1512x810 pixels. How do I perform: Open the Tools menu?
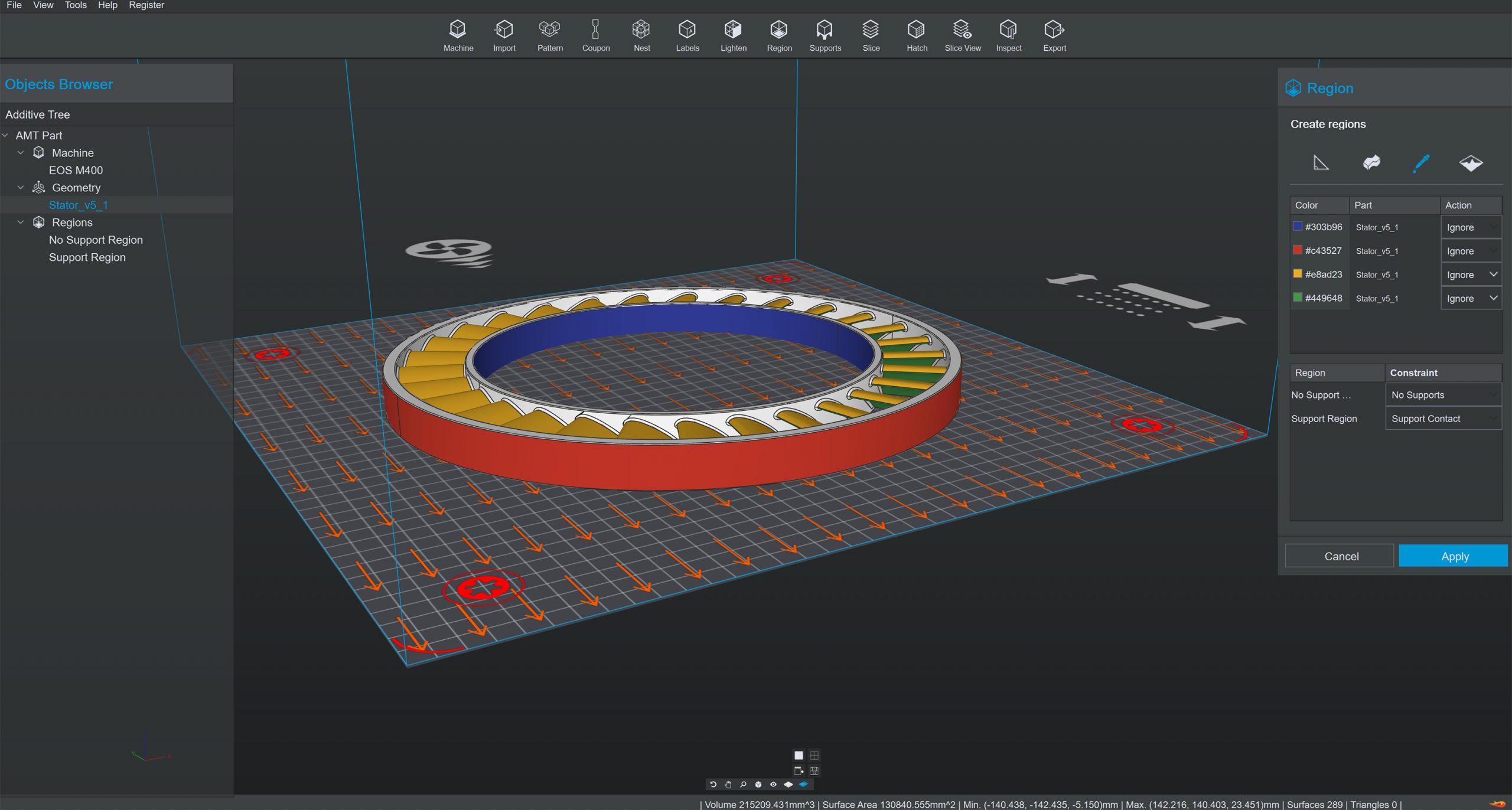[x=76, y=5]
